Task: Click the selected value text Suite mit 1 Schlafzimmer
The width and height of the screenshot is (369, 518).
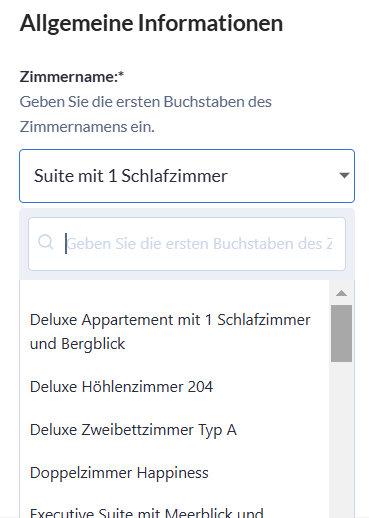Action: pos(131,176)
